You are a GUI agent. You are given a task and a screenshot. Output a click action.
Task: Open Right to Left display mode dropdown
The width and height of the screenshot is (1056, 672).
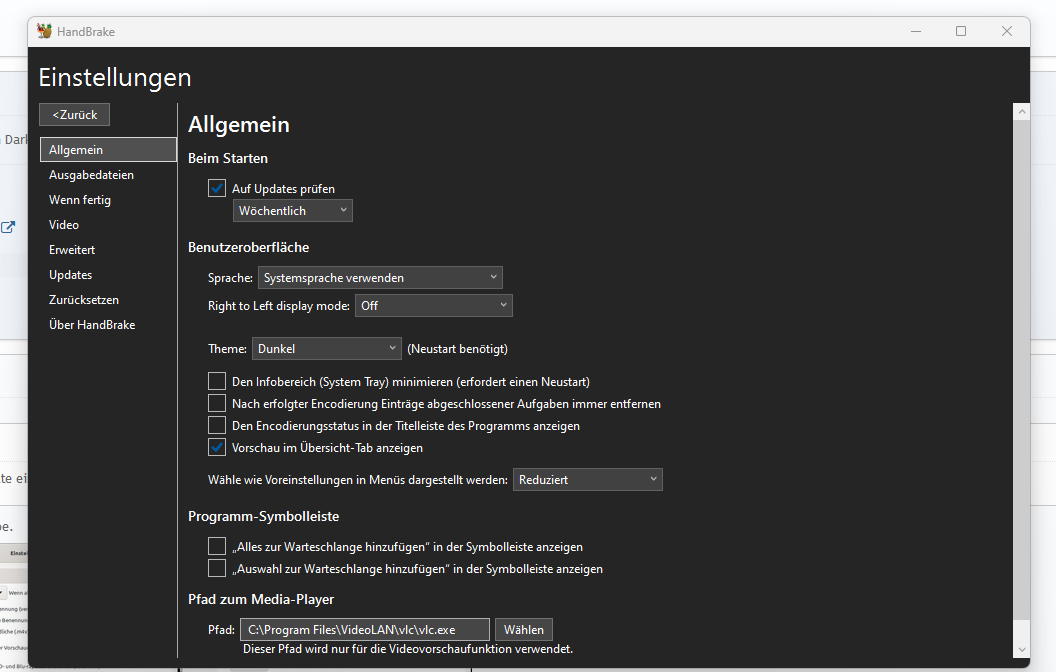(x=434, y=306)
